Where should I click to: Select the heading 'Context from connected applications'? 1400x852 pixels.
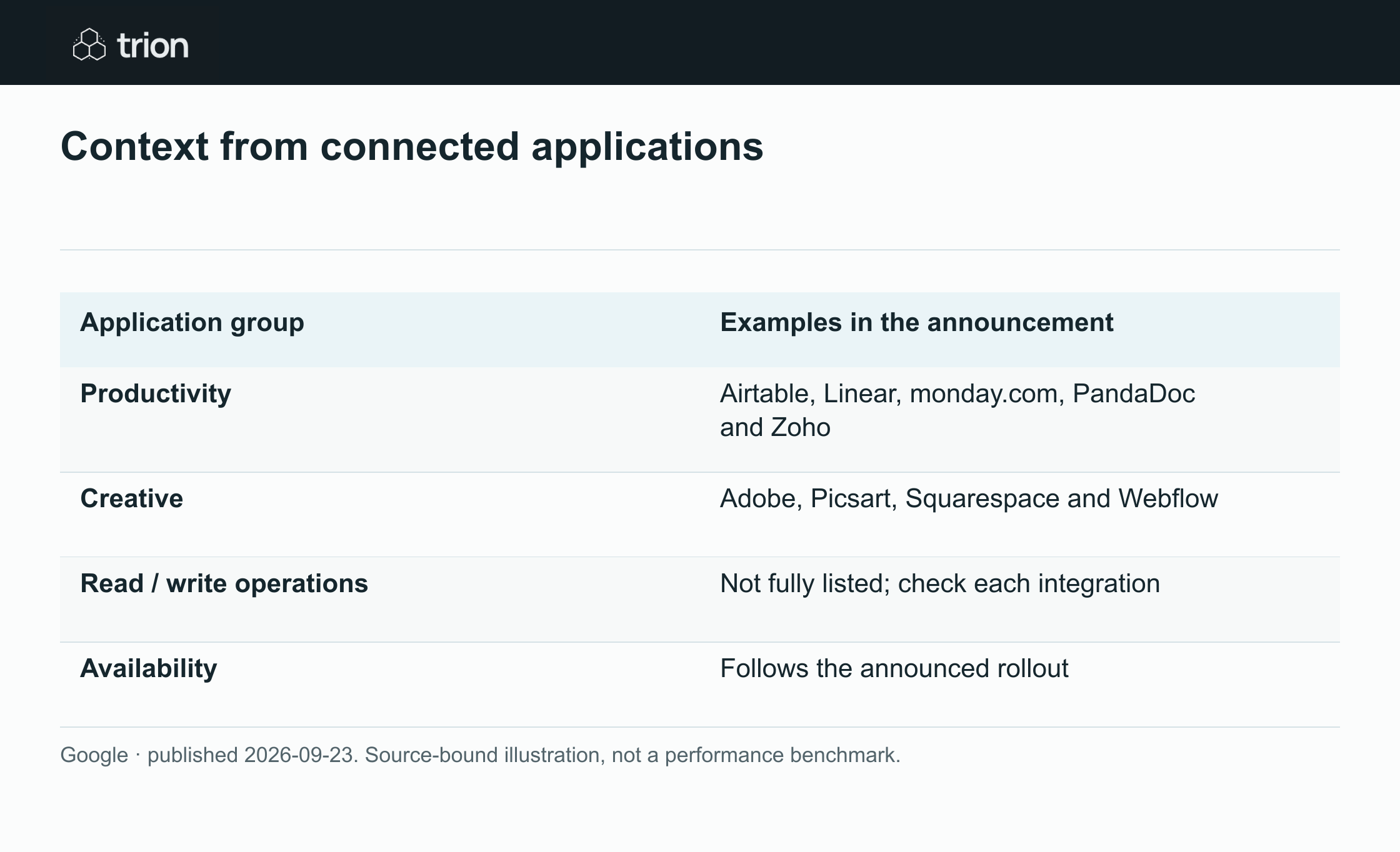point(412,147)
